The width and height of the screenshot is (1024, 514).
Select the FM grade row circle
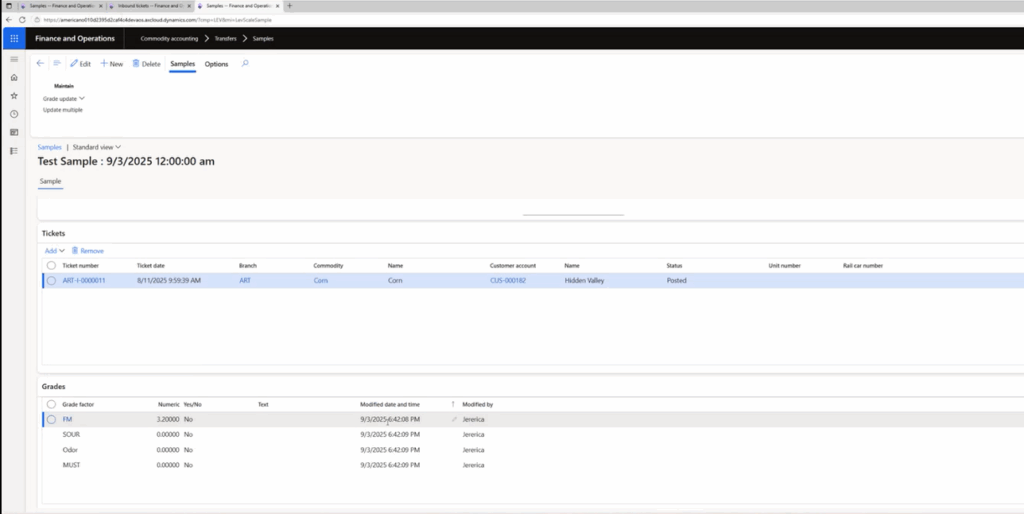point(50,419)
